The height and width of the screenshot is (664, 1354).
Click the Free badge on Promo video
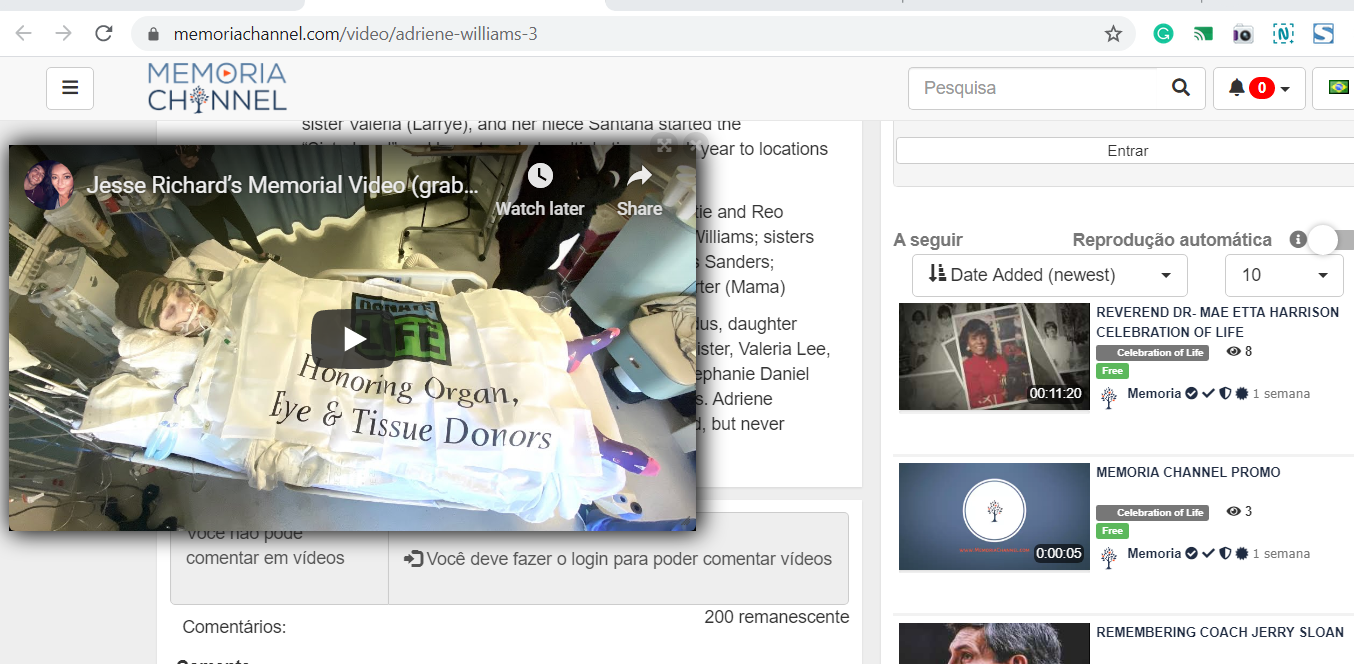coord(1111,531)
